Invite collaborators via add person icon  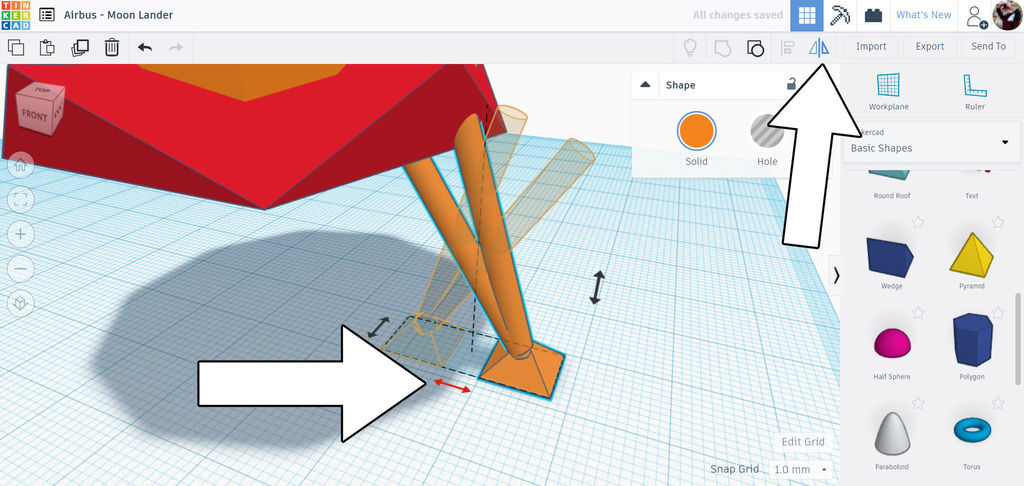[976, 16]
